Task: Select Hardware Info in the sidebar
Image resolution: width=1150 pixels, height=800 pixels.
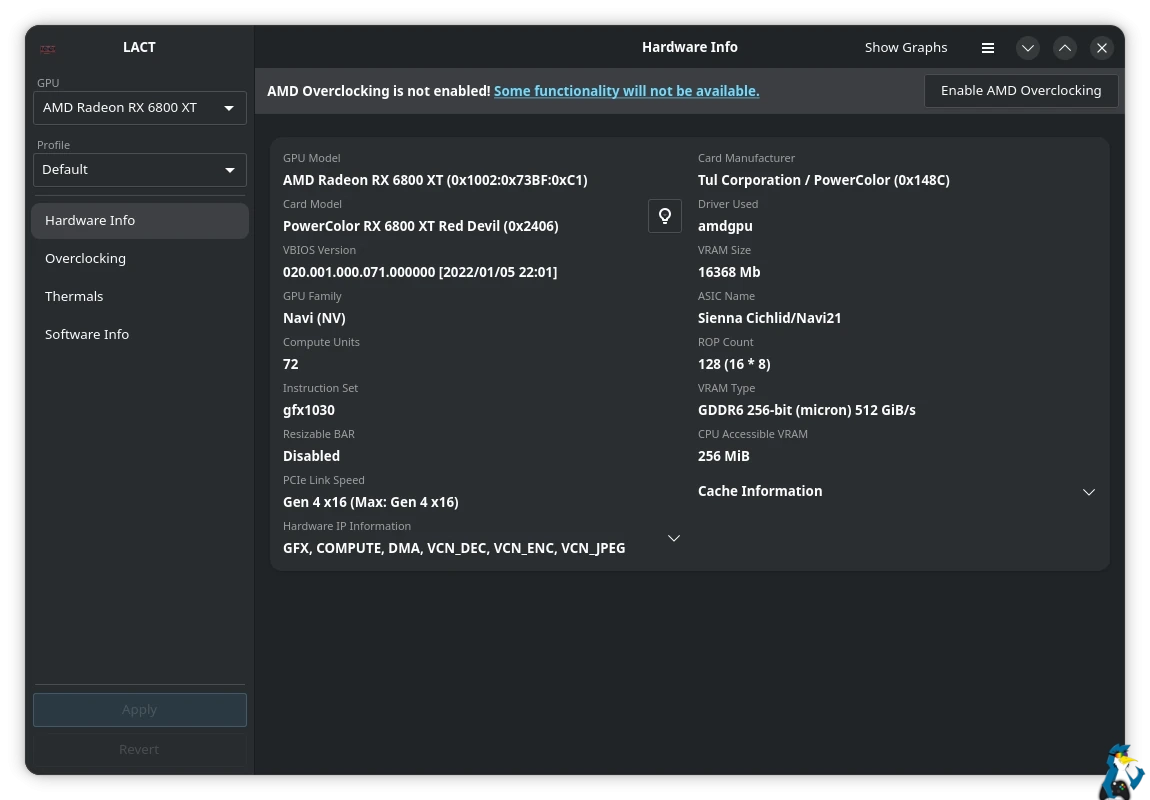Action: (x=90, y=220)
